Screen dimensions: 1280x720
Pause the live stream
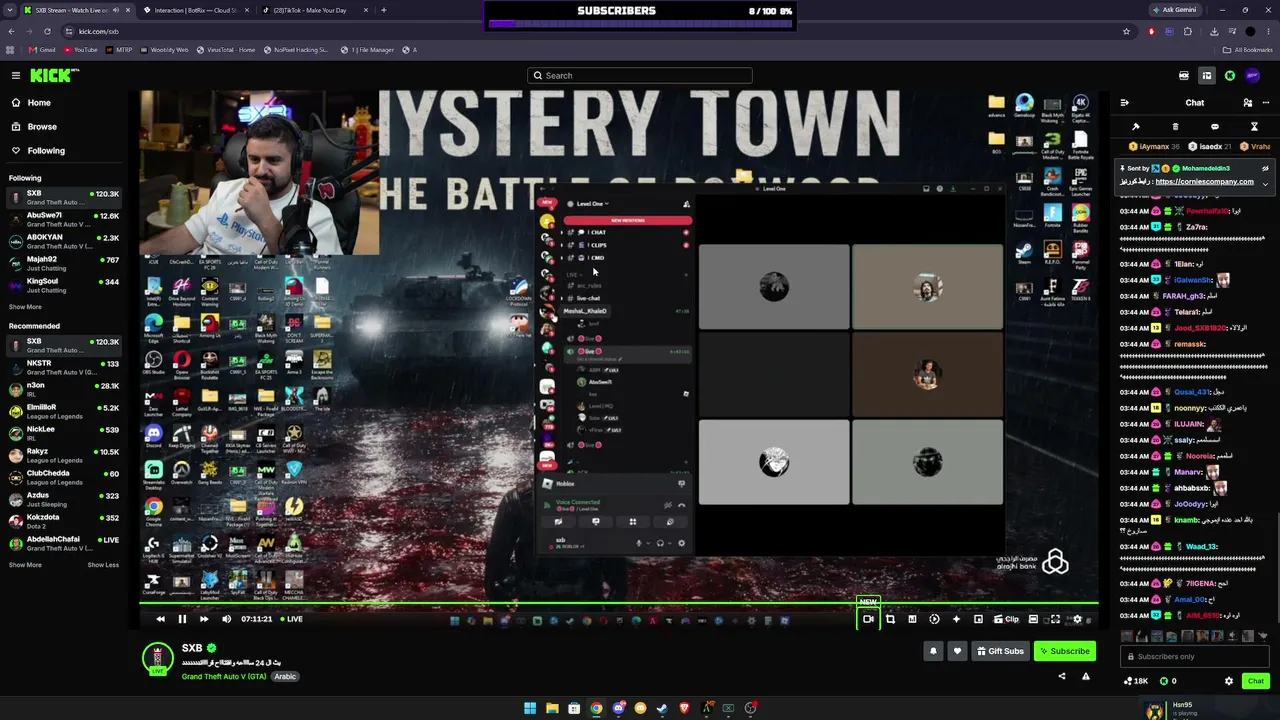182,619
